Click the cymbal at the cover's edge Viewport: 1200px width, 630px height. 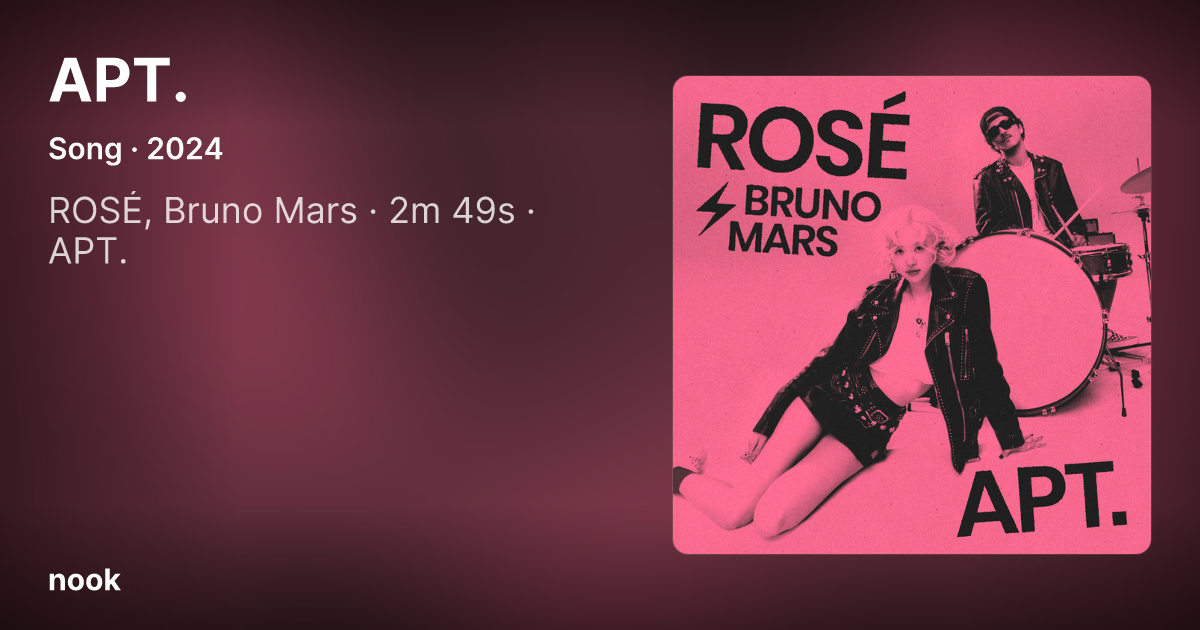(1137, 180)
